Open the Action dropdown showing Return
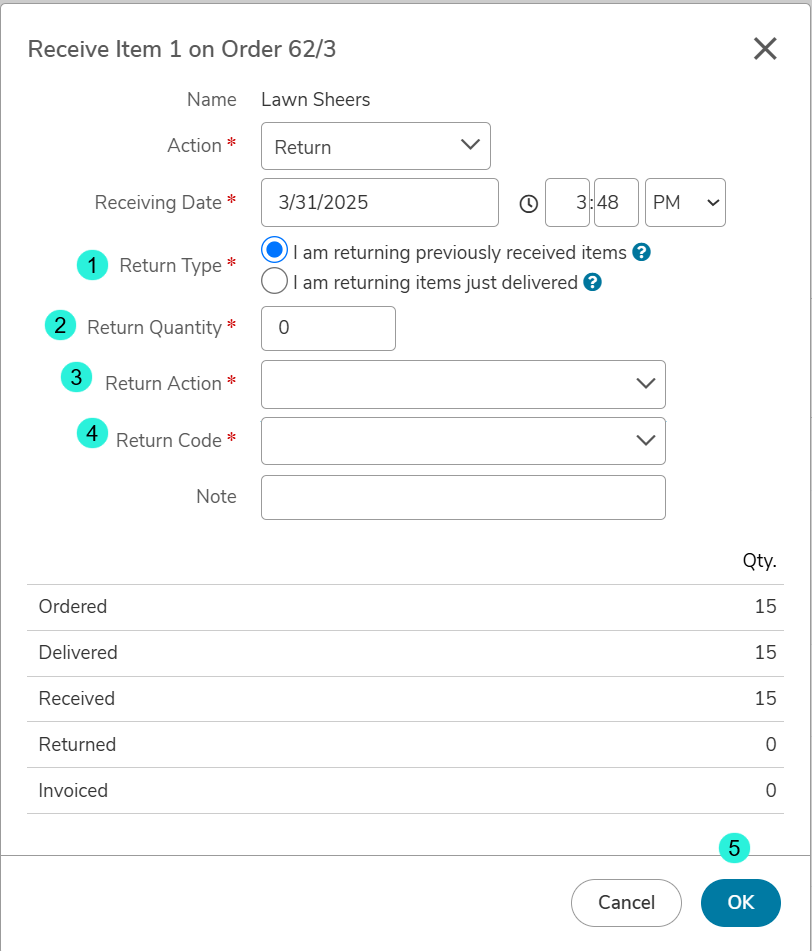The height and width of the screenshot is (951, 812). (376, 146)
